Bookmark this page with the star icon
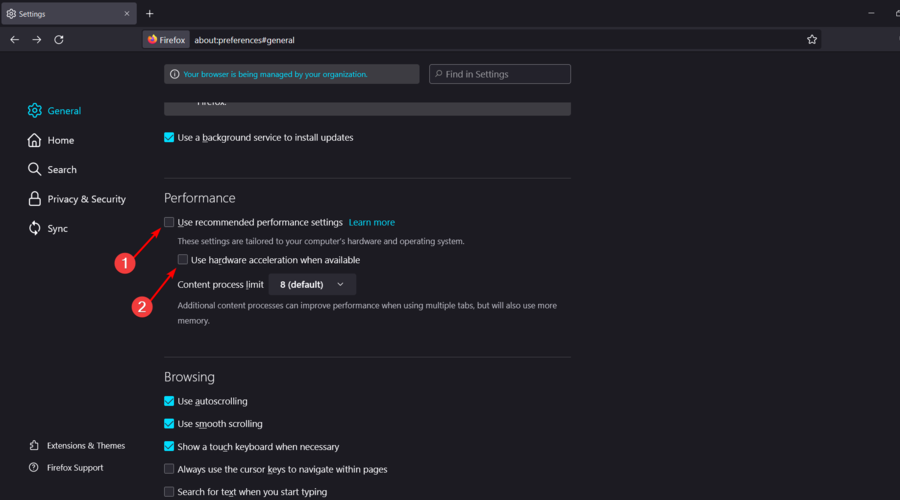The width and height of the screenshot is (900, 500). click(812, 40)
